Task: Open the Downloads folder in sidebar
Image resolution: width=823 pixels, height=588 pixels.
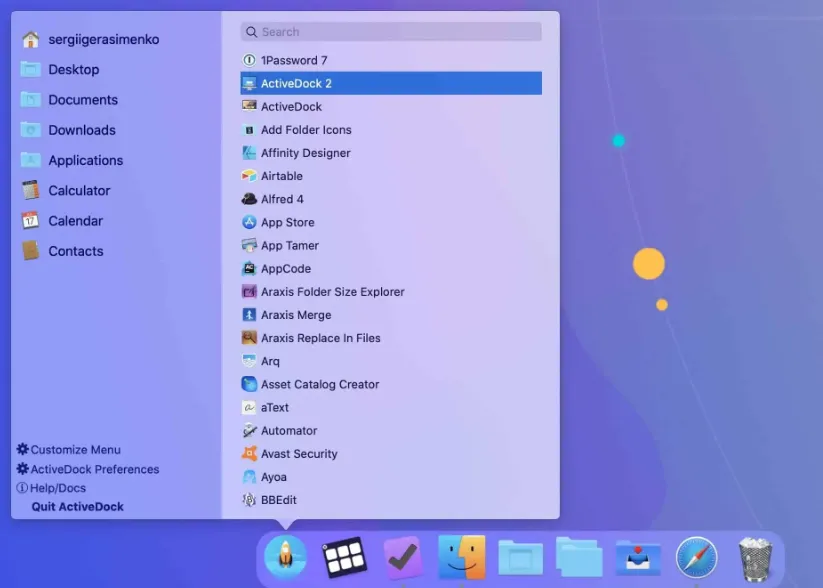Action: 68,130
